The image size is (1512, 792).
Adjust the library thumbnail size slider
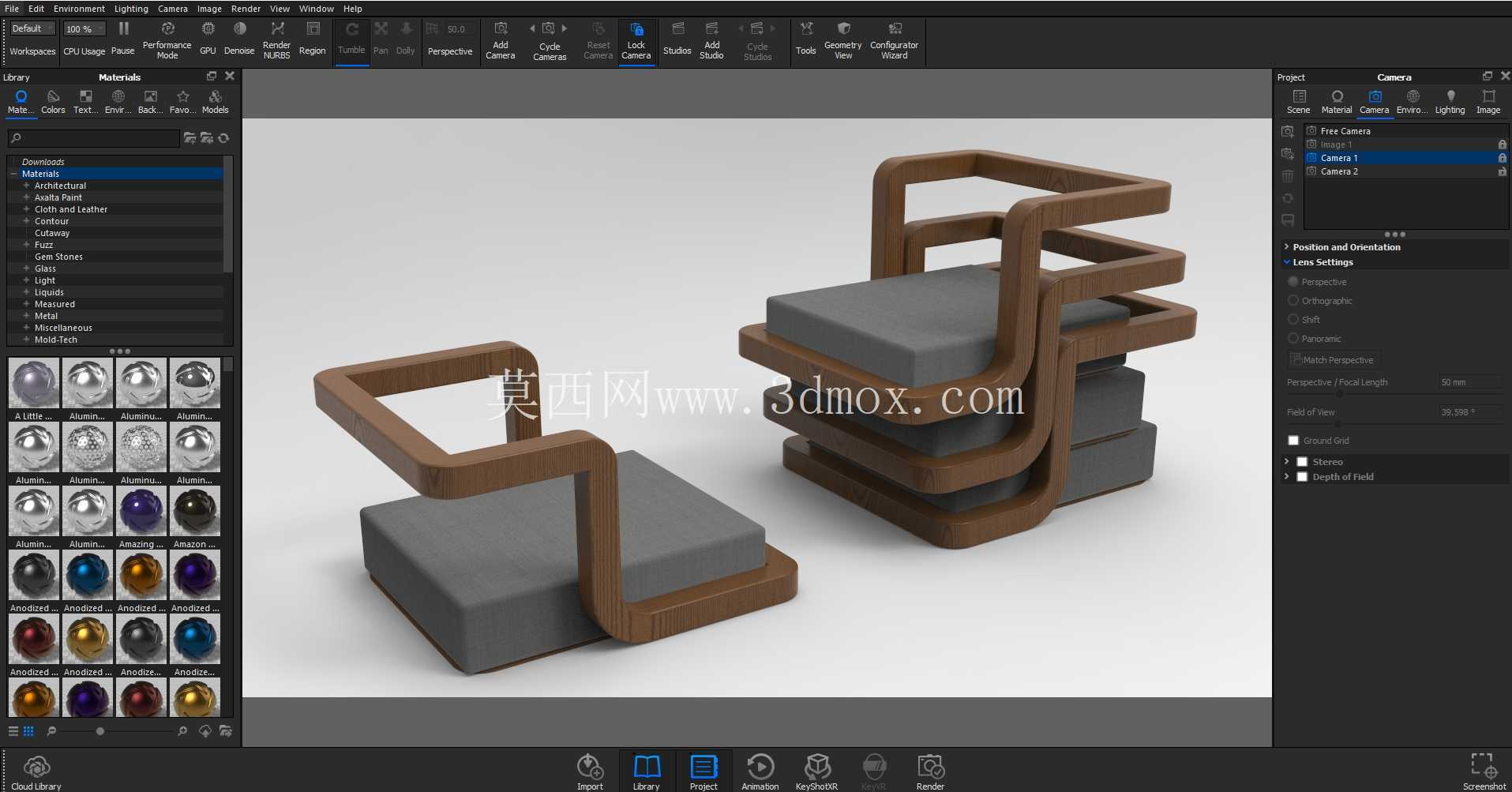click(x=100, y=731)
